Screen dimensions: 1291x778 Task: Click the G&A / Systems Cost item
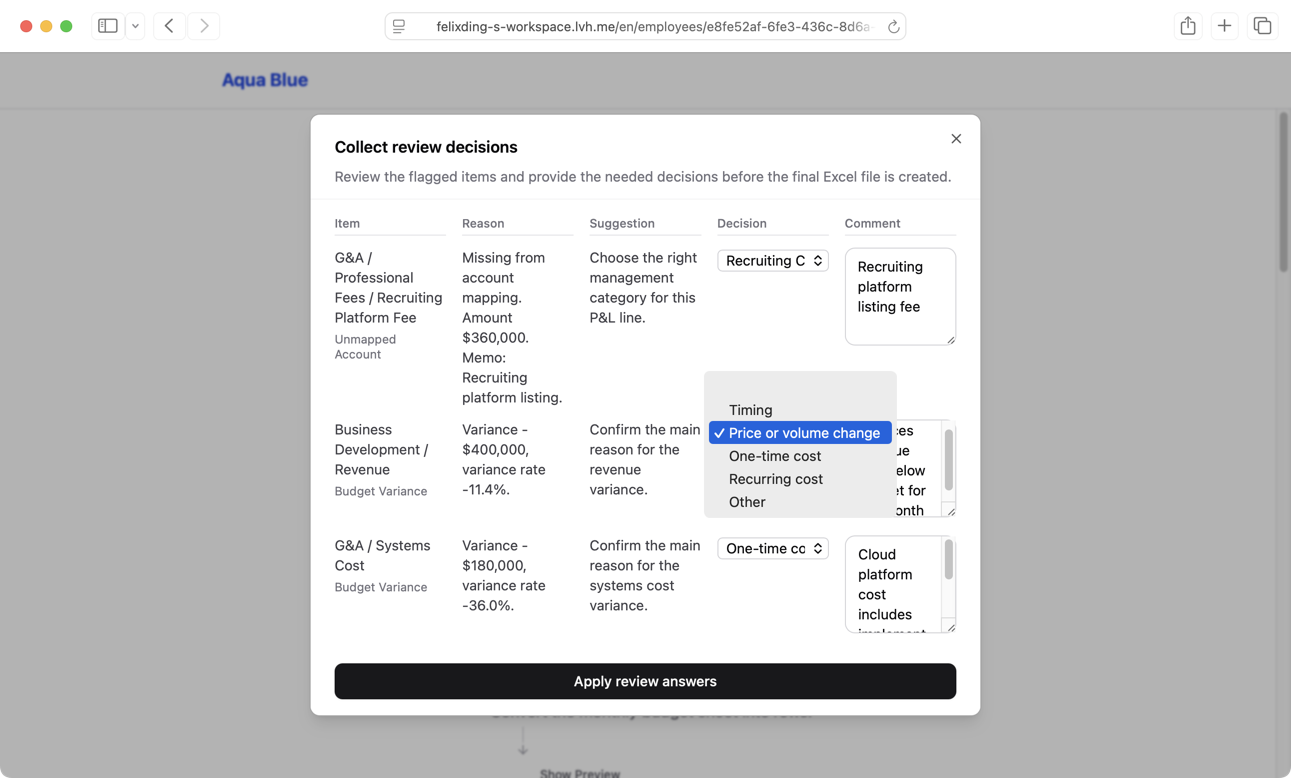382,555
